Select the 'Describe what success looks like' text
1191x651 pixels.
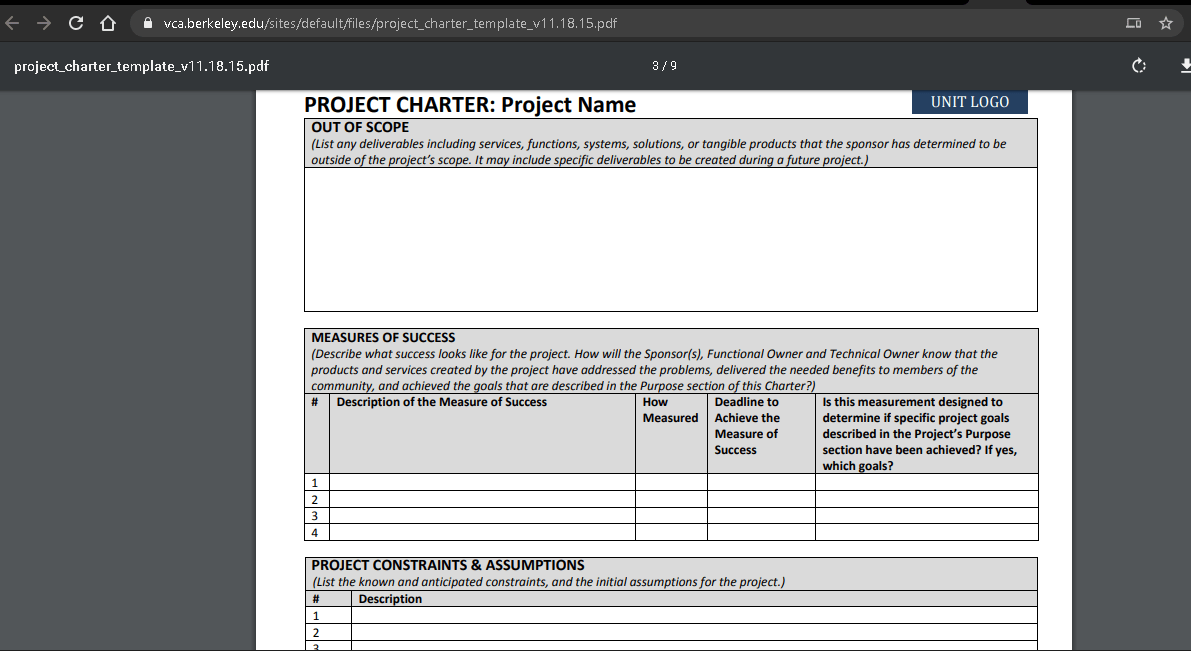(x=654, y=370)
